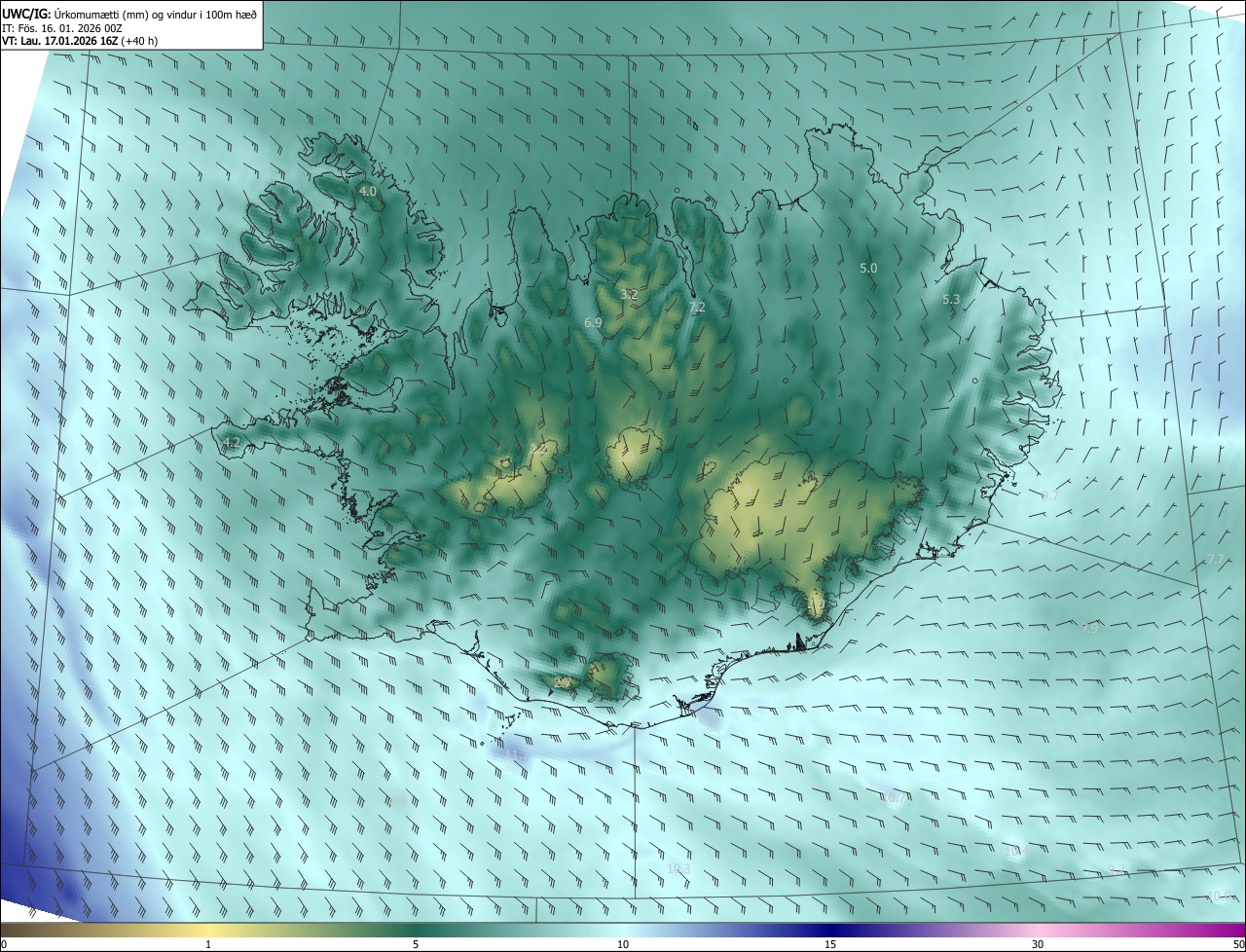Click the color scale label 50
This screenshot has width=1246, height=952.
(1238, 944)
